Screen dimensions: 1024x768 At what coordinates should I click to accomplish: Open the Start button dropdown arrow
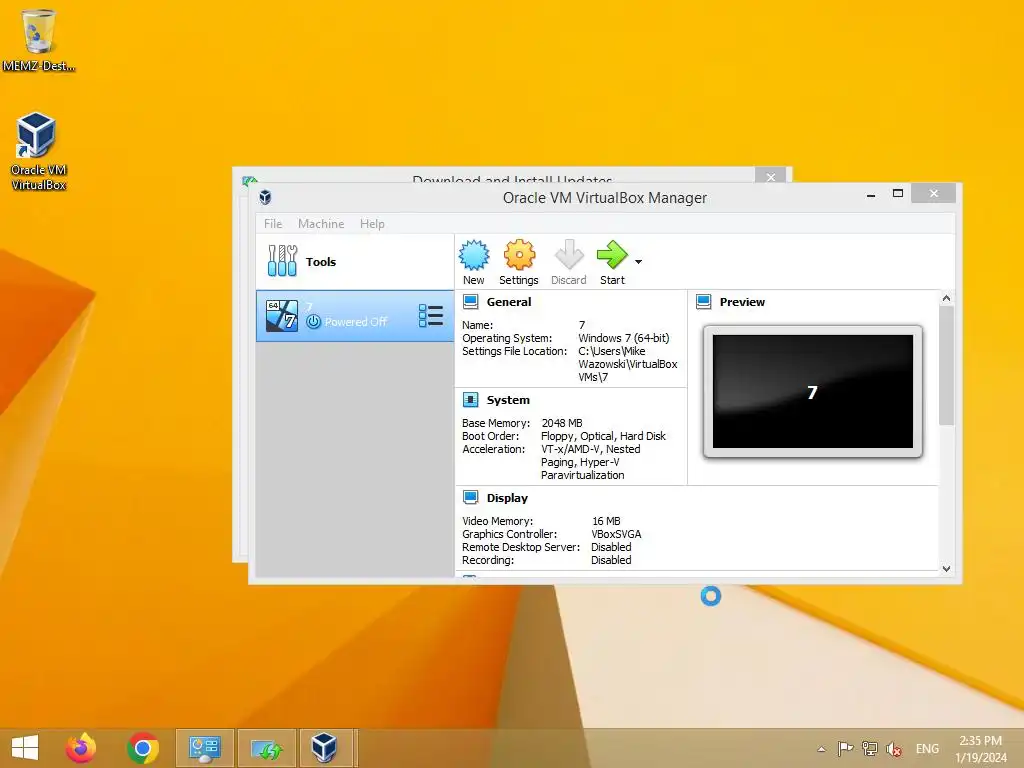[x=639, y=262]
